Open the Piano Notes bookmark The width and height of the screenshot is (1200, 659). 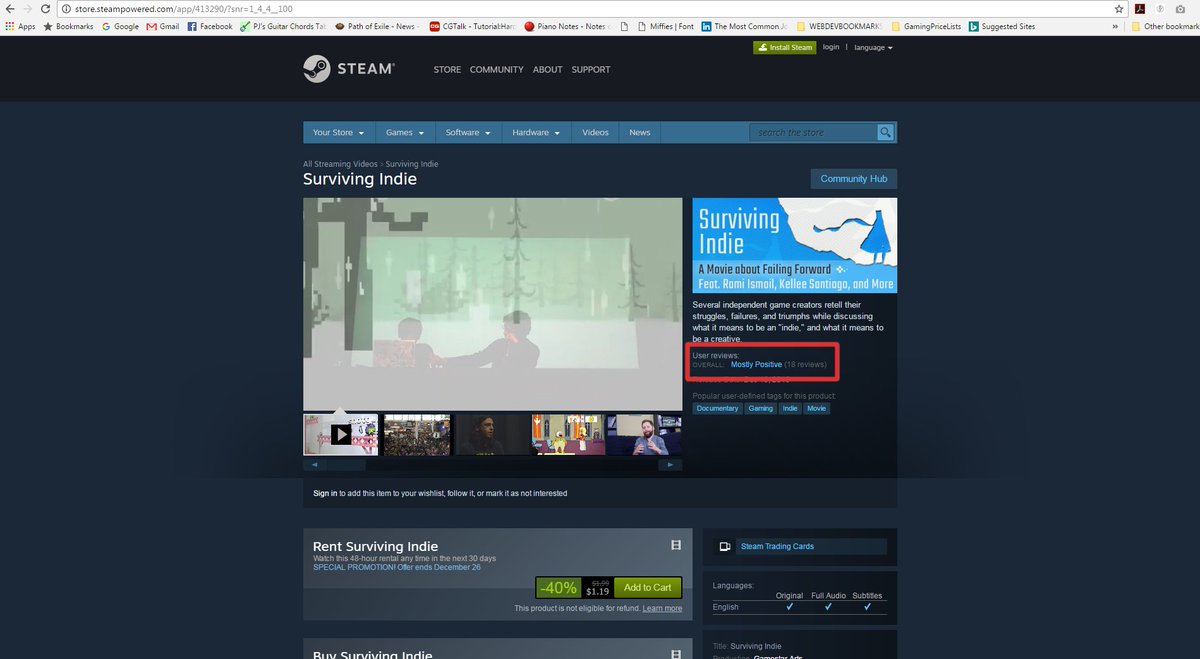tap(568, 26)
